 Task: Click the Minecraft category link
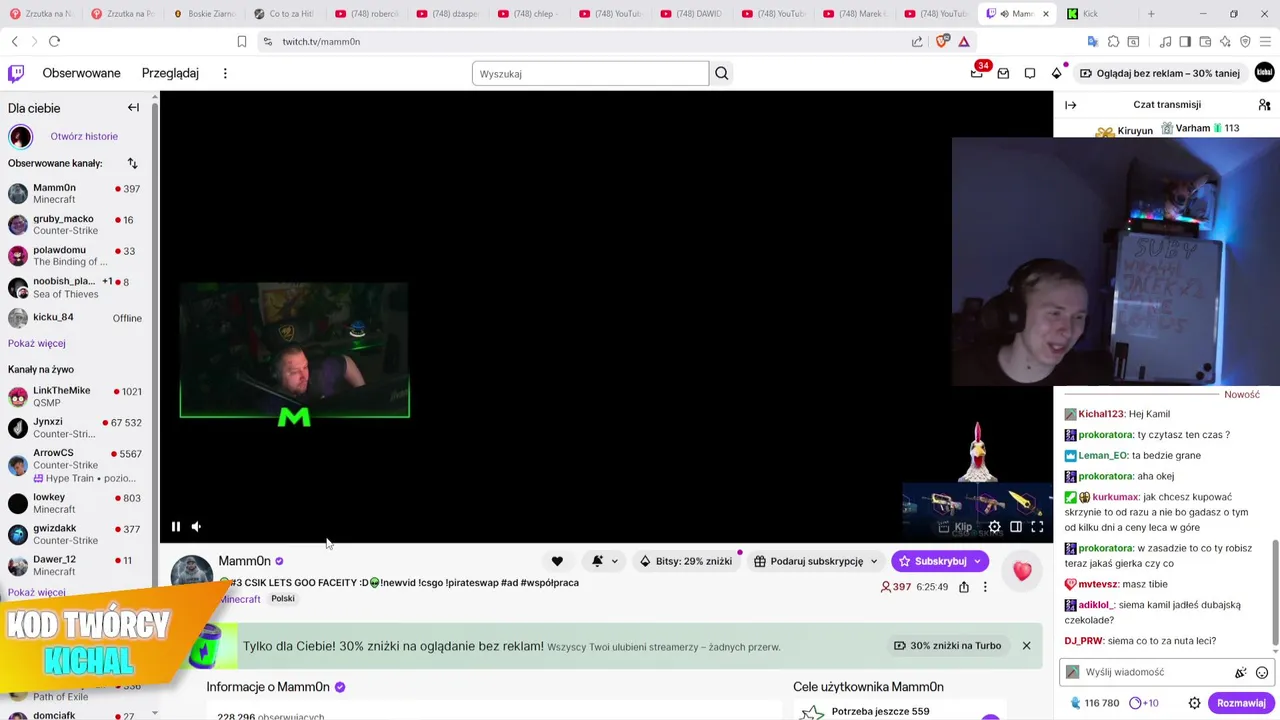(x=240, y=599)
